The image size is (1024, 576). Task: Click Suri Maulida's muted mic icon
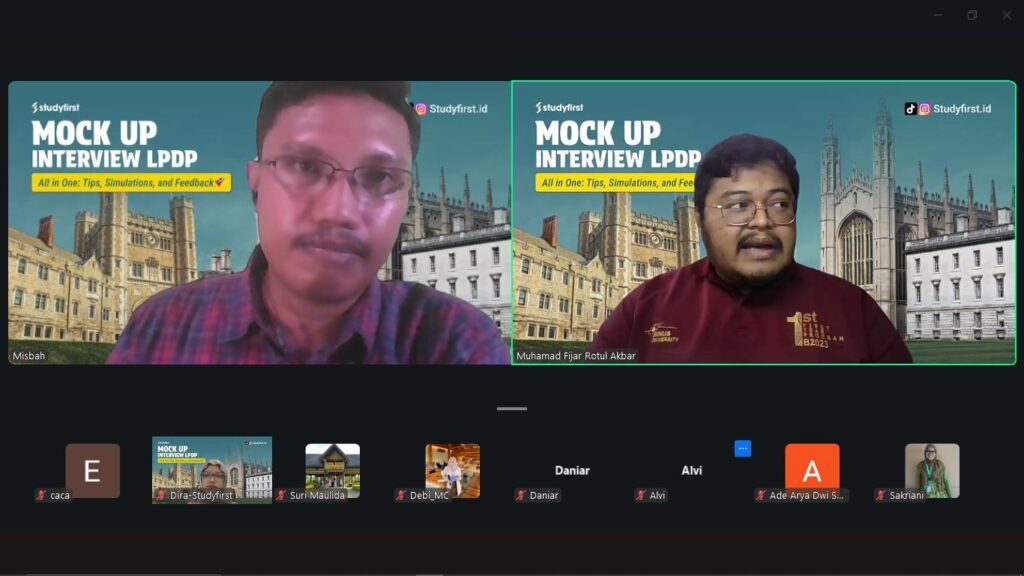[281, 495]
